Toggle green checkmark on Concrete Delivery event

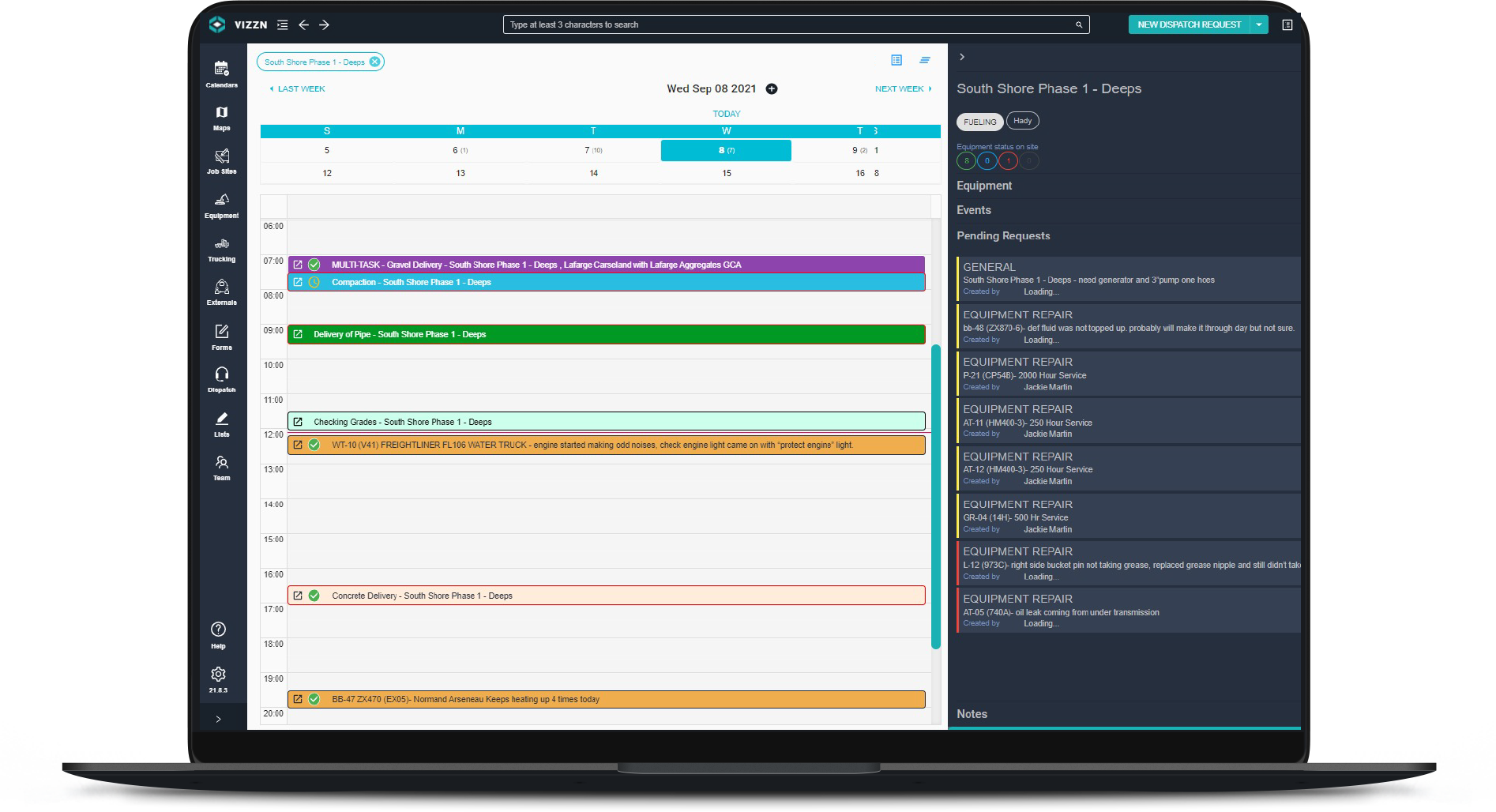[x=314, y=596]
